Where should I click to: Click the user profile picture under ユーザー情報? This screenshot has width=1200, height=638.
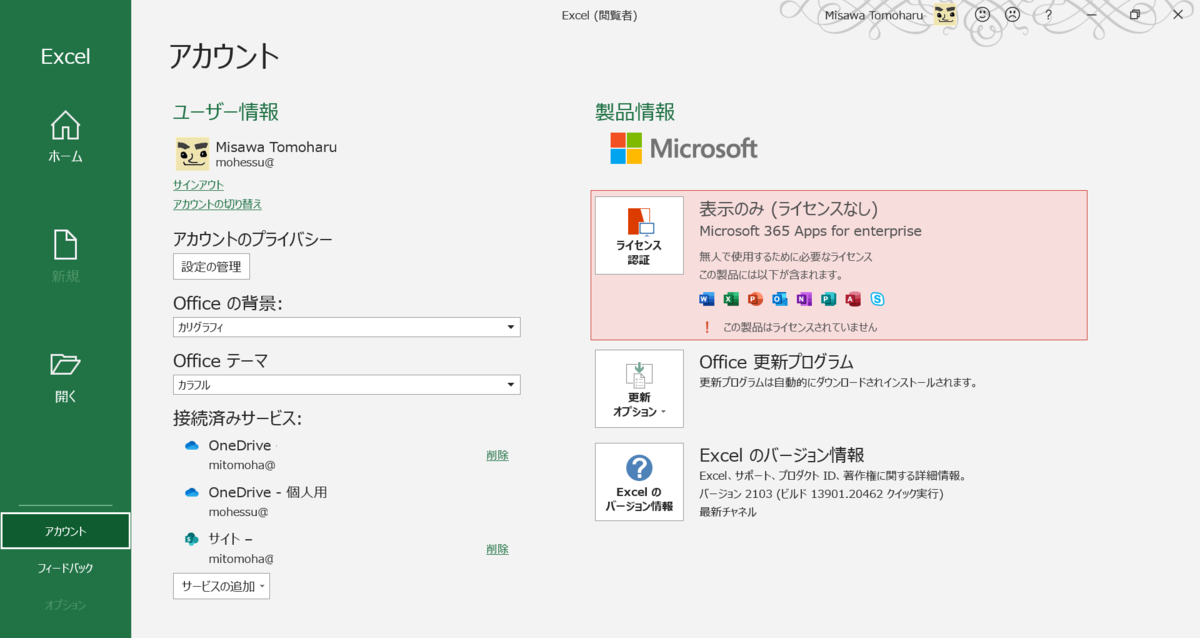tap(192, 154)
